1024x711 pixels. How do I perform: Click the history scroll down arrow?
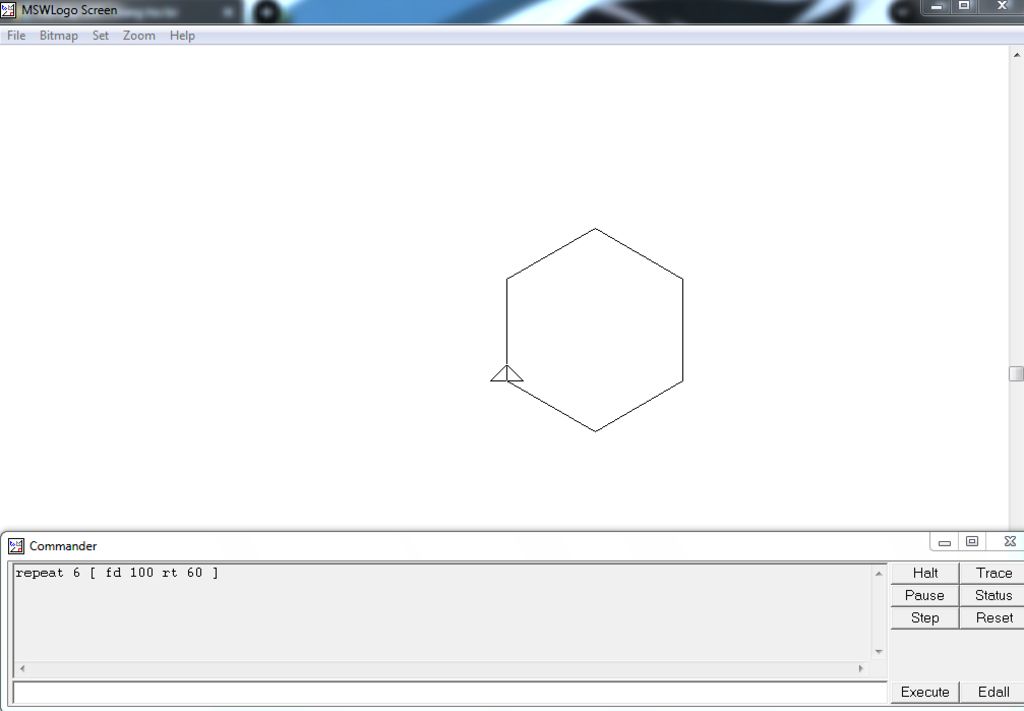(x=878, y=652)
